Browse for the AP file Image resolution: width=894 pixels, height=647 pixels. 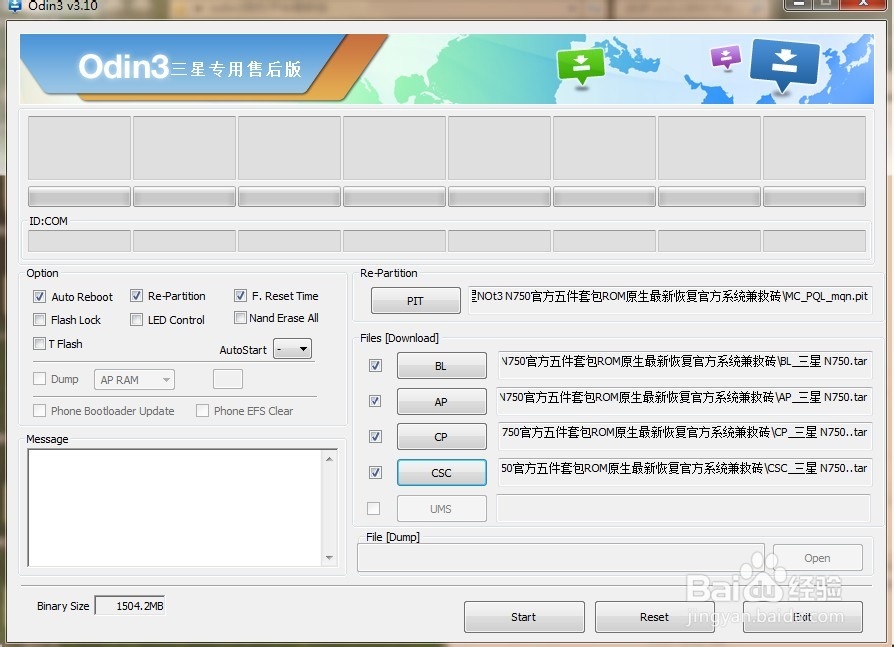point(442,401)
